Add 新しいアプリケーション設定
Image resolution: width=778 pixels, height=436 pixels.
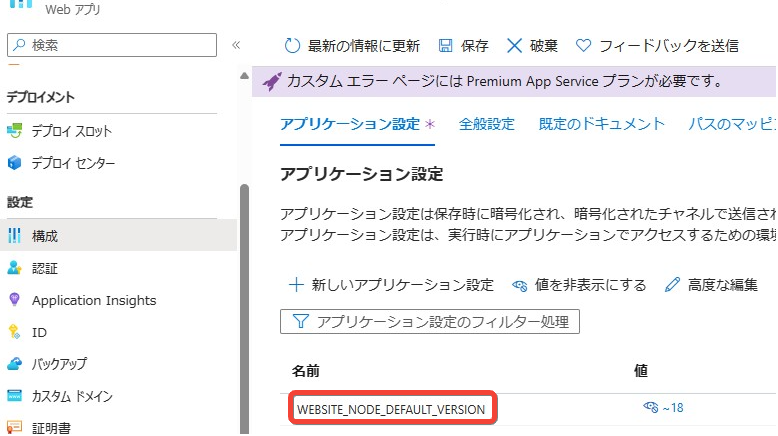coord(391,285)
